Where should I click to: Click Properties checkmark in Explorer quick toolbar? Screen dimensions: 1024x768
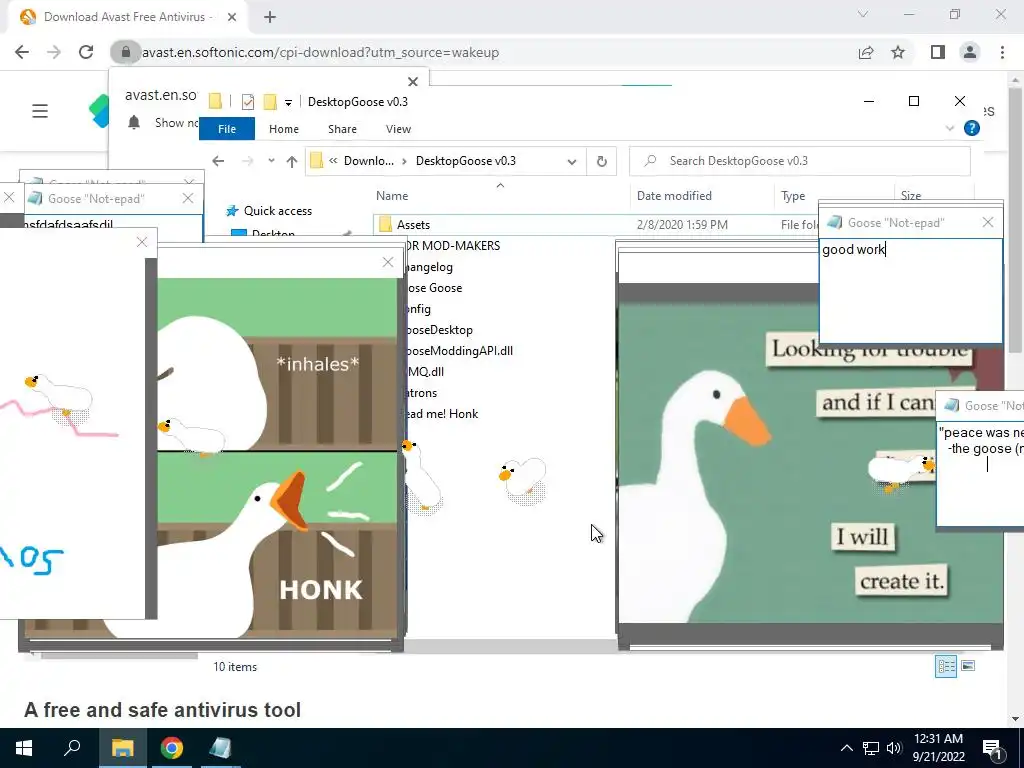[x=248, y=102]
